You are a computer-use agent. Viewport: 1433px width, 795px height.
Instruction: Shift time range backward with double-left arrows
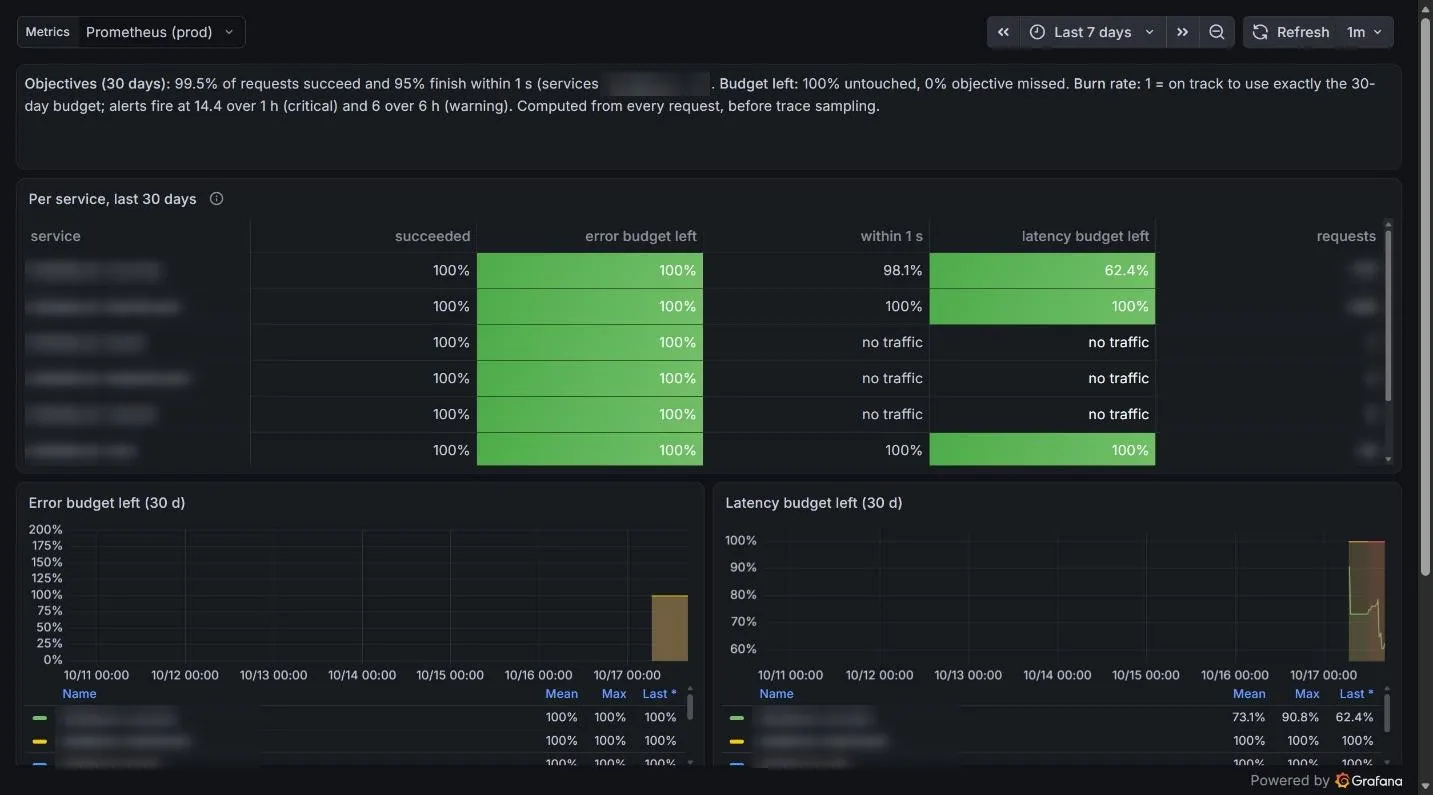[1003, 32]
